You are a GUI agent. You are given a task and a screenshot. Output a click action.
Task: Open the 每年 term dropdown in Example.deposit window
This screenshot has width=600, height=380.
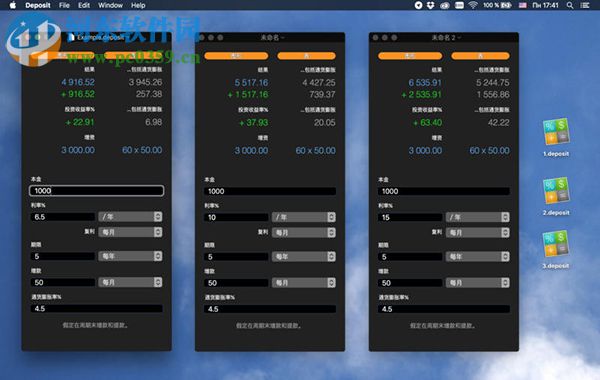click(x=130, y=256)
